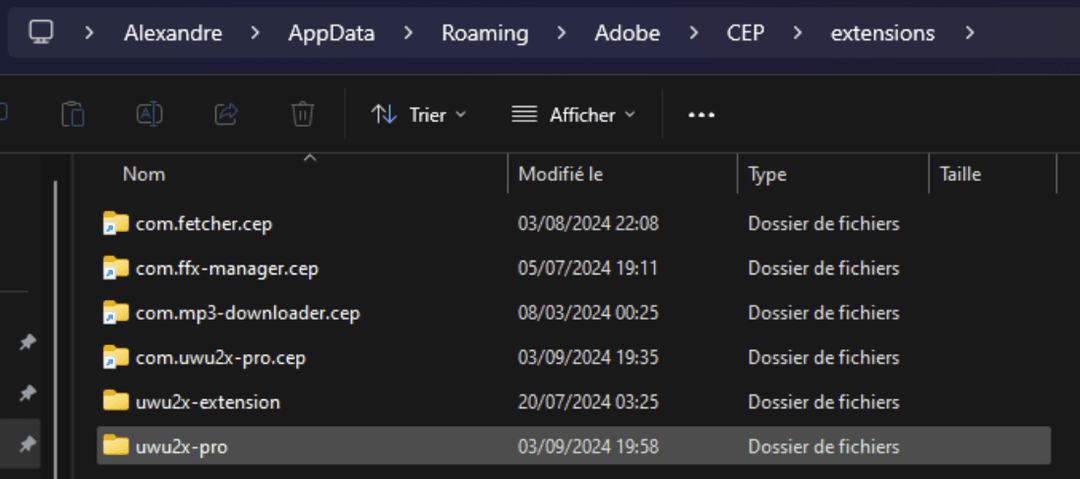
Task: Expand the chevron after Adobe in breadcrumb
Action: pos(694,33)
